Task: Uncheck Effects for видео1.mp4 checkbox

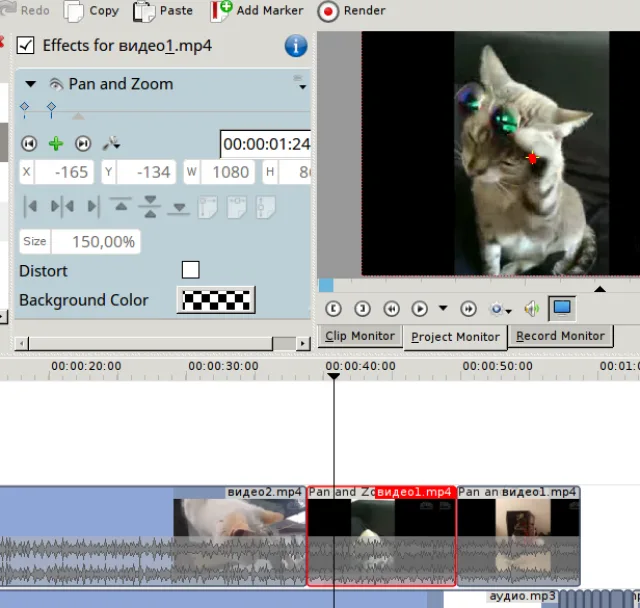Action: tap(25, 45)
